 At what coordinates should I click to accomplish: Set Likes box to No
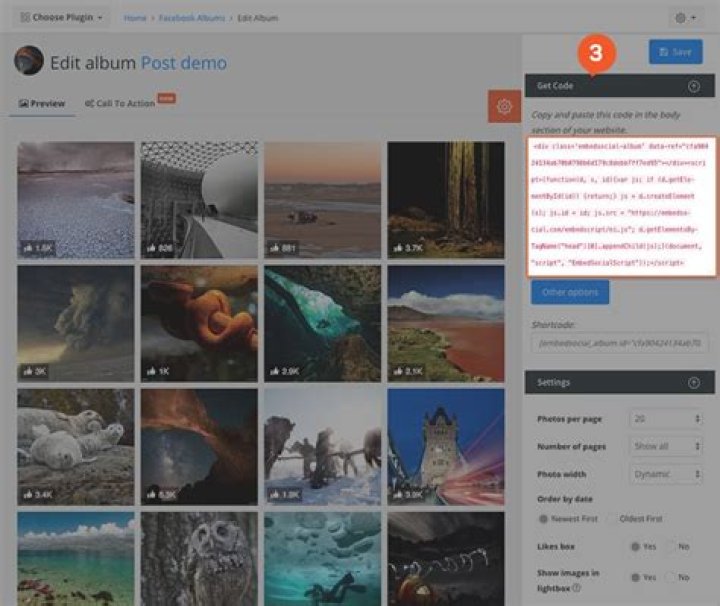tap(671, 546)
